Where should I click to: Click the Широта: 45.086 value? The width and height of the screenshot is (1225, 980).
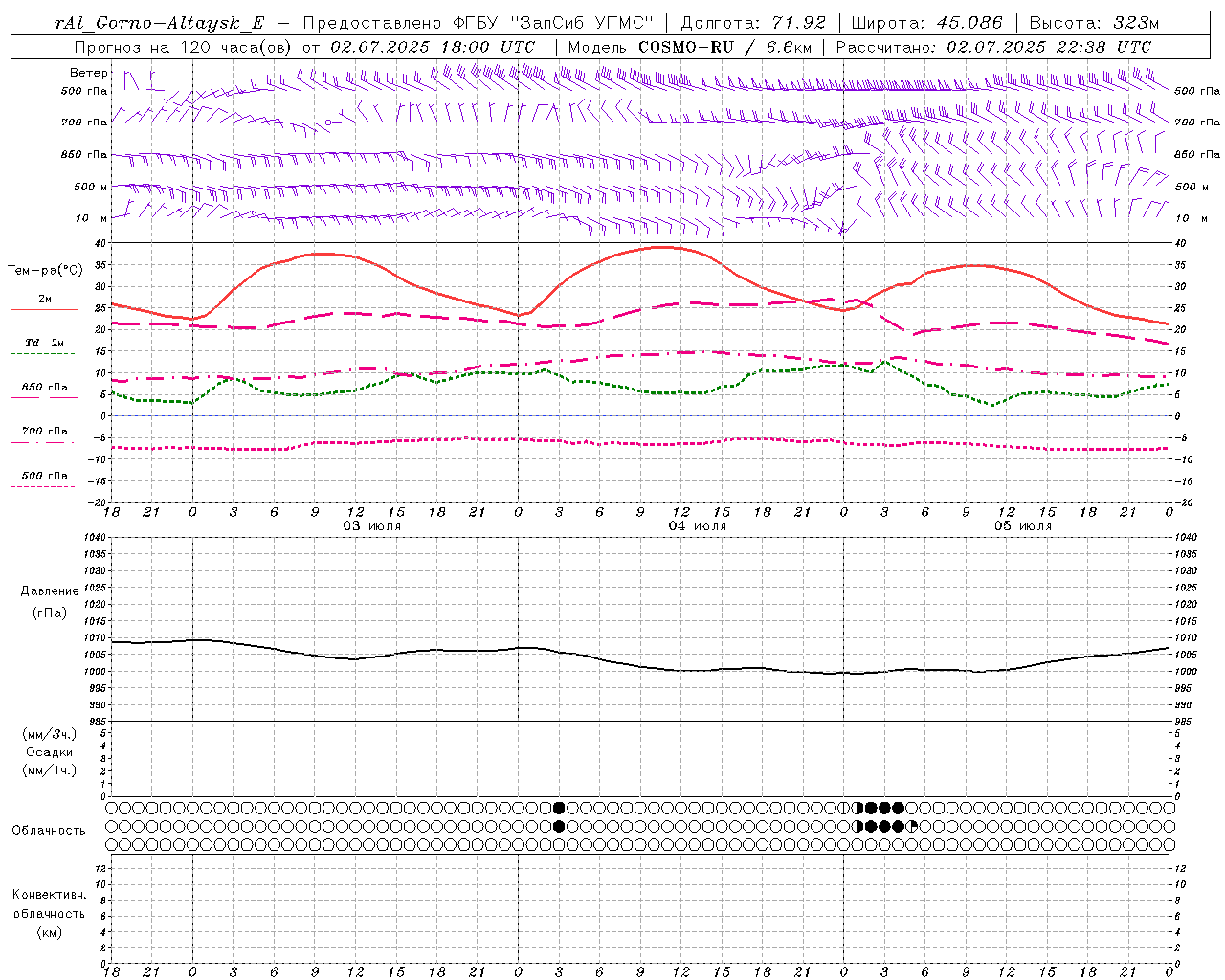(926, 24)
